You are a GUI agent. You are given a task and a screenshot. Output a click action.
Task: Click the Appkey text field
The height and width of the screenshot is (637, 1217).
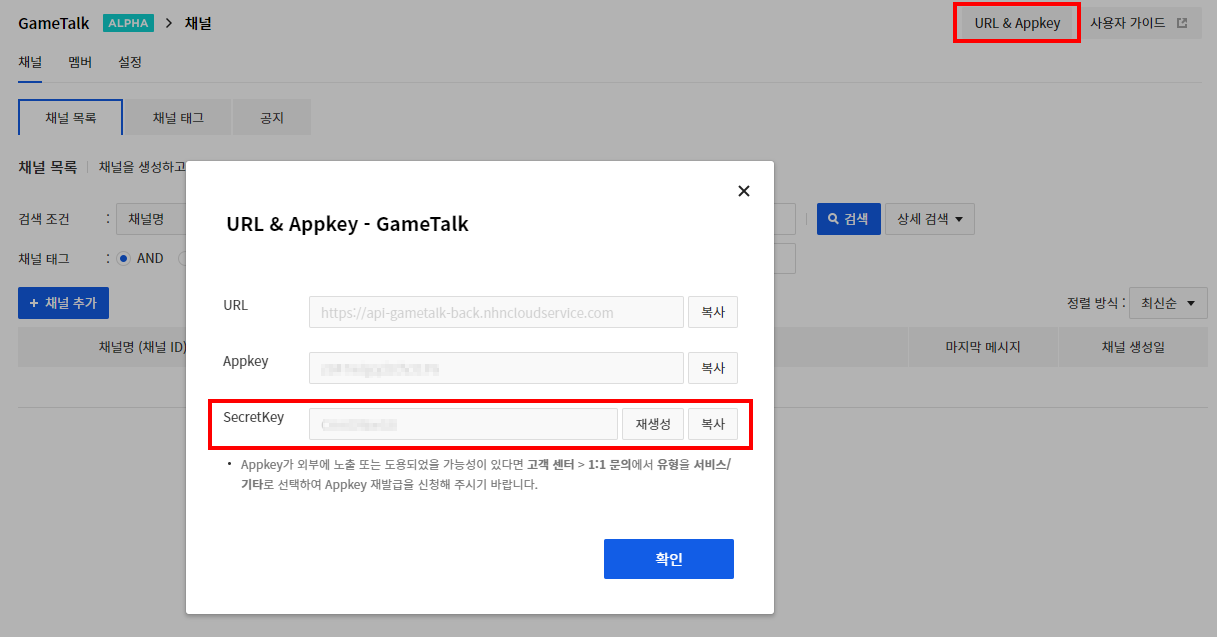tap(496, 368)
